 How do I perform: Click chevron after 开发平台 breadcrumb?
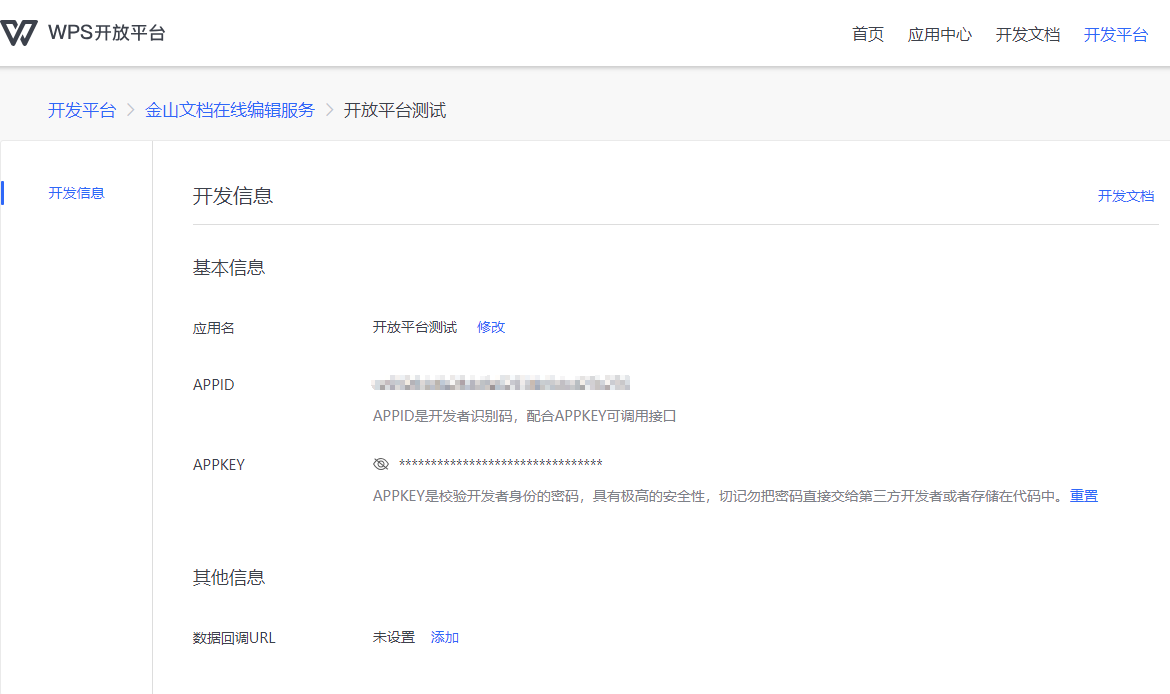(x=131, y=110)
